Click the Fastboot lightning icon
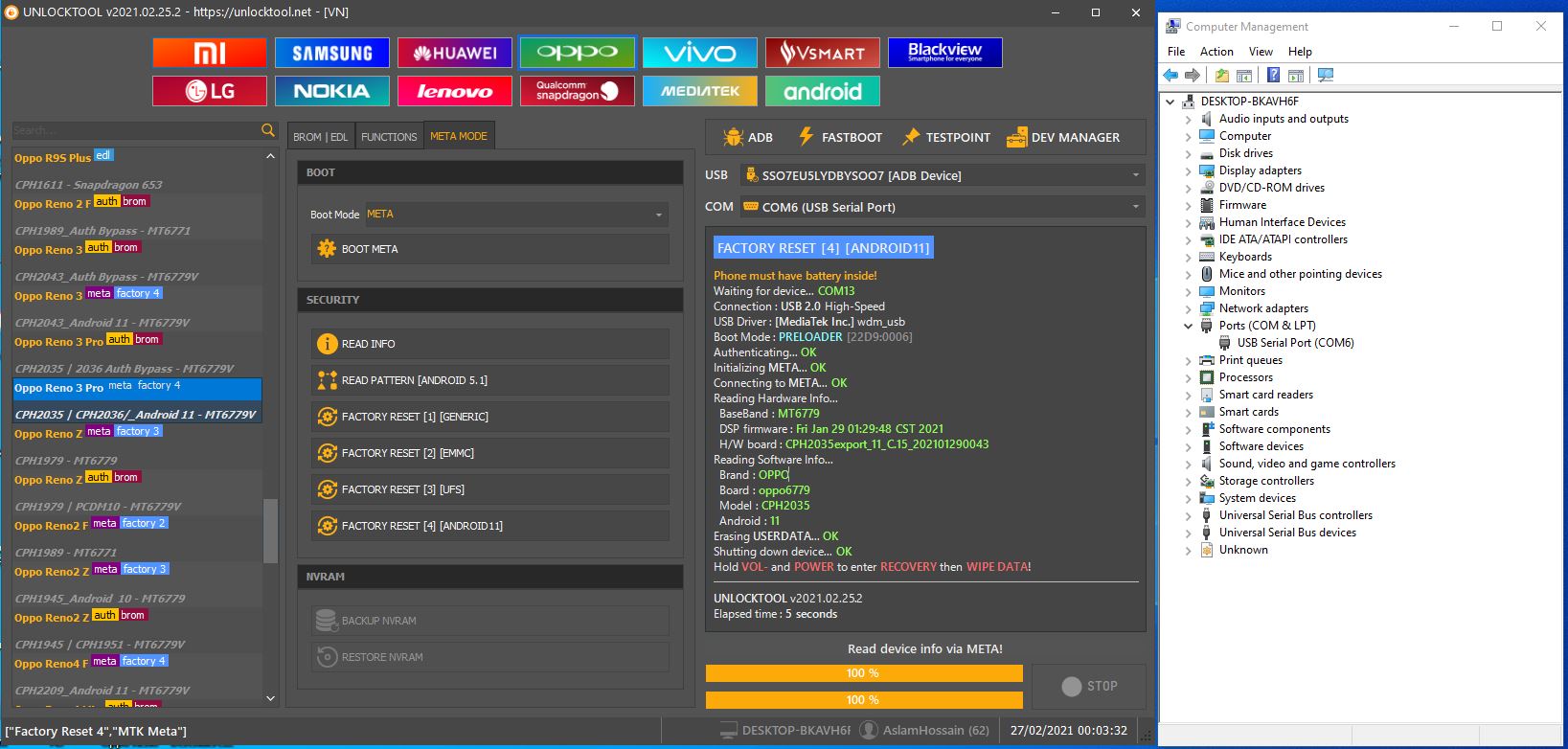1568x749 pixels. tap(807, 137)
